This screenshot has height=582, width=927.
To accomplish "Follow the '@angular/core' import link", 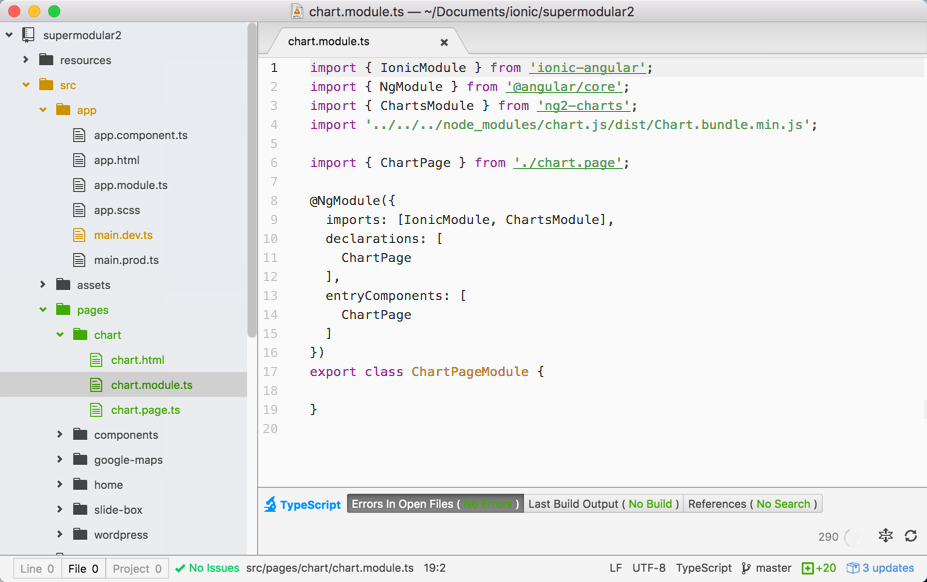I will pos(564,87).
